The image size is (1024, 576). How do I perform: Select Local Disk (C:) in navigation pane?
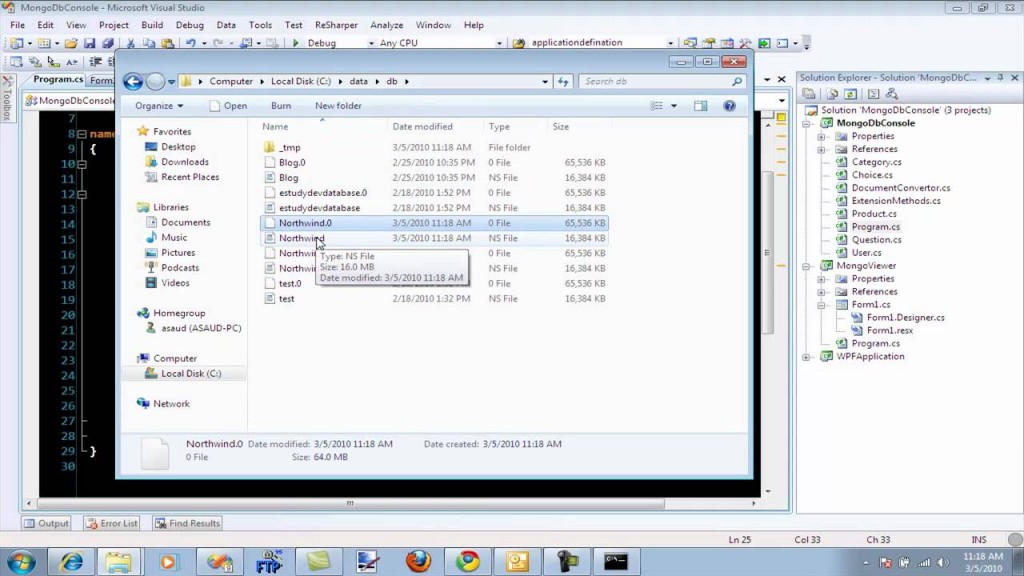(x=190, y=374)
